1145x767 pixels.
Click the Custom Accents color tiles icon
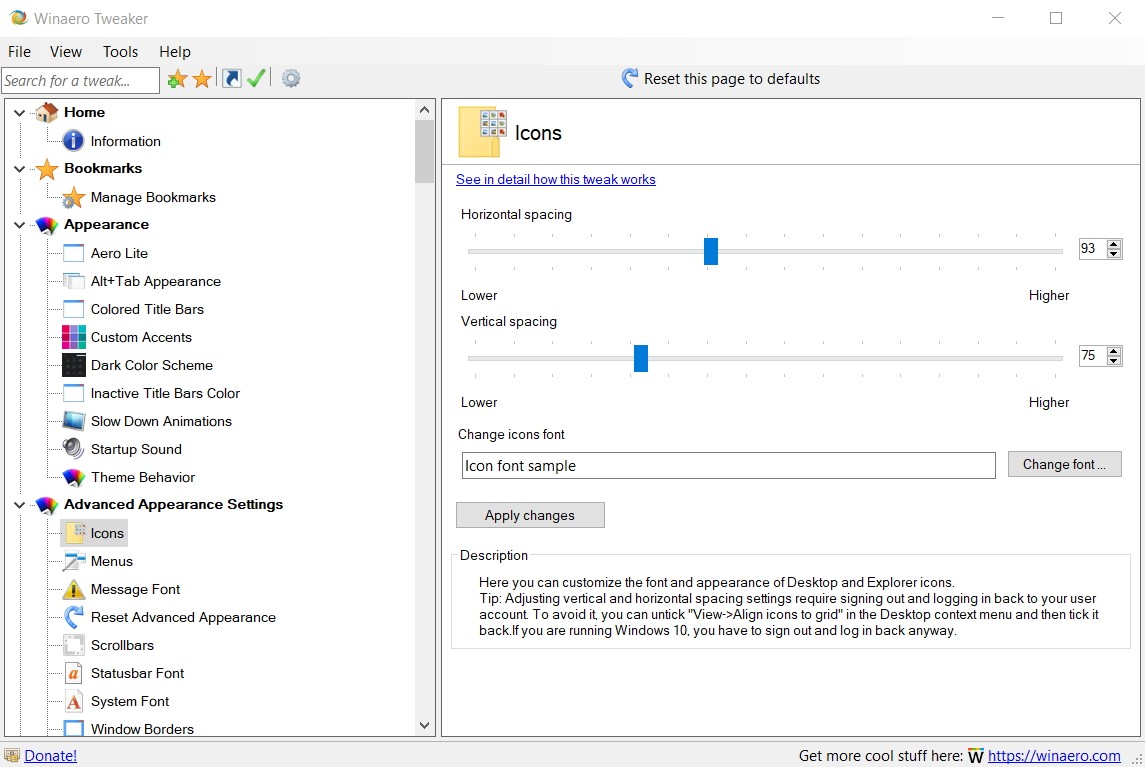74,337
